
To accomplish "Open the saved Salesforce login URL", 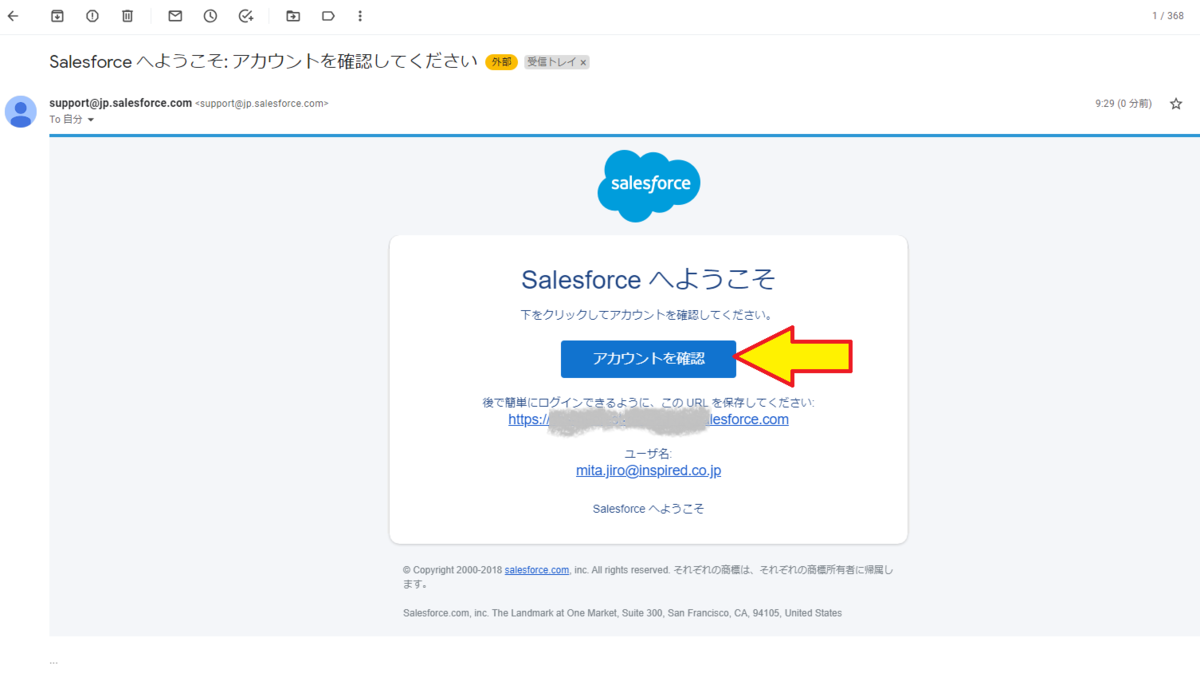I will tap(648, 420).
